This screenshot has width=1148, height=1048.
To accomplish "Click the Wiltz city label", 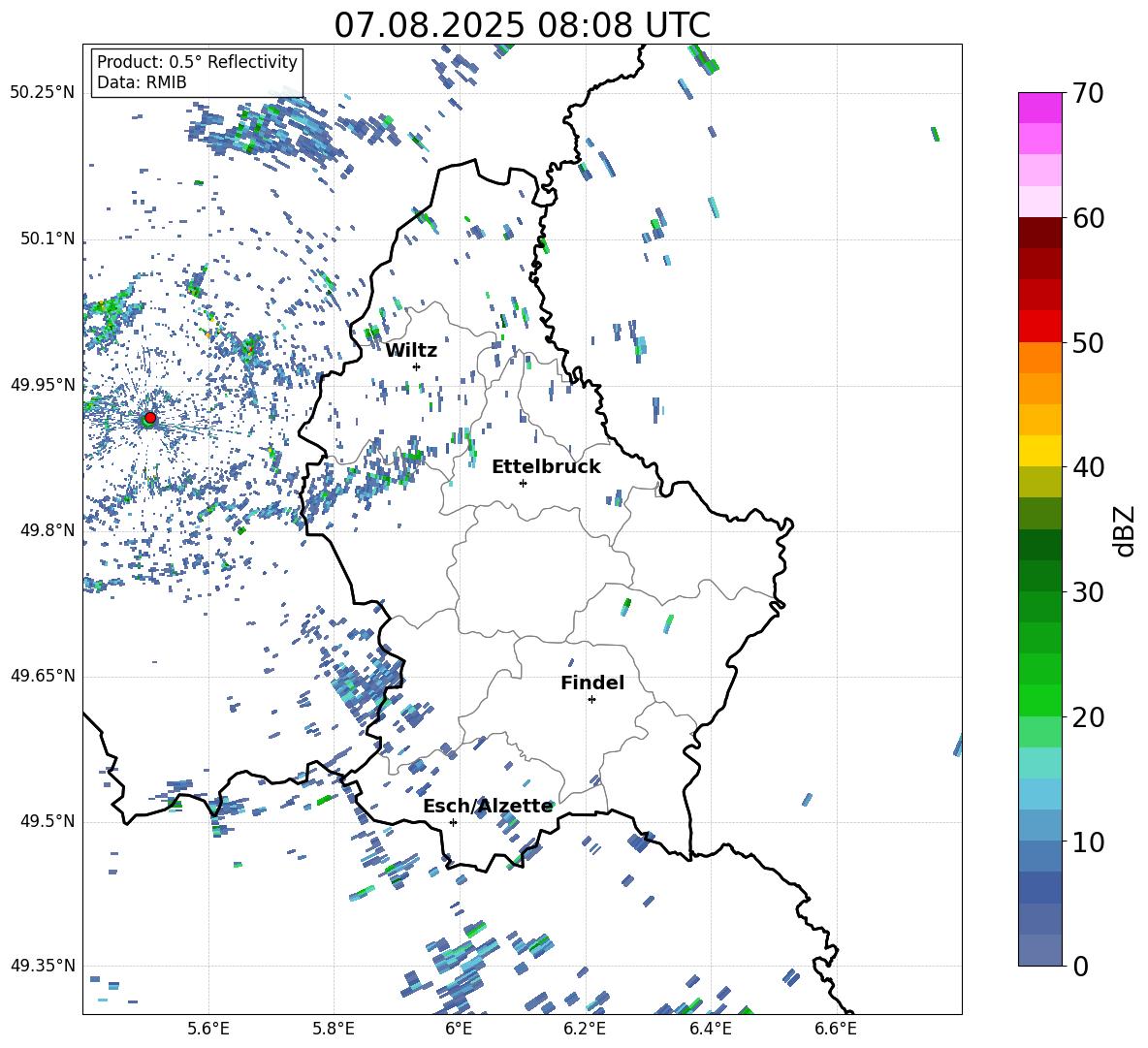I will (411, 351).
